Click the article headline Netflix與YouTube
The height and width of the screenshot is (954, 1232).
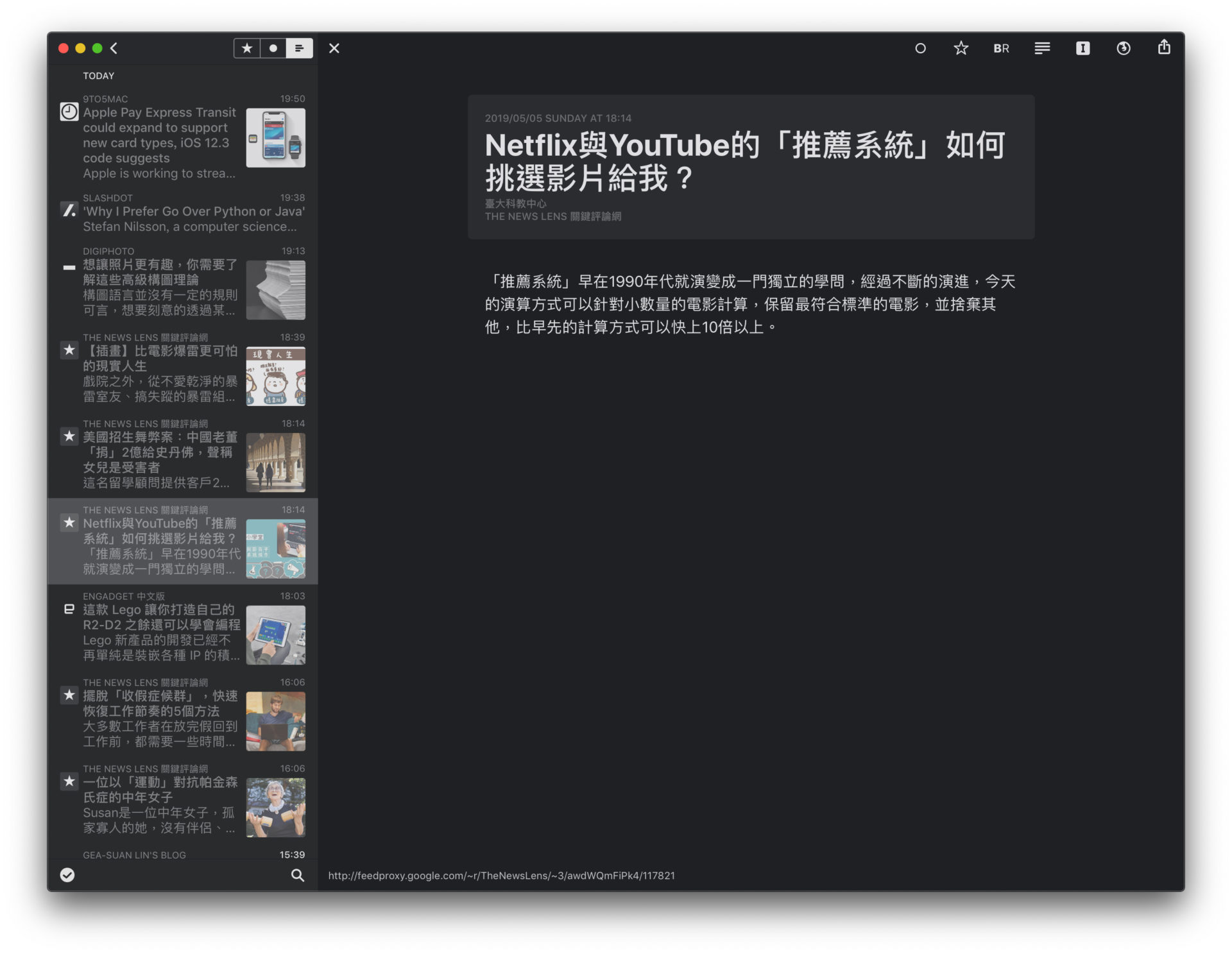pyautogui.click(x=744, y=162)
